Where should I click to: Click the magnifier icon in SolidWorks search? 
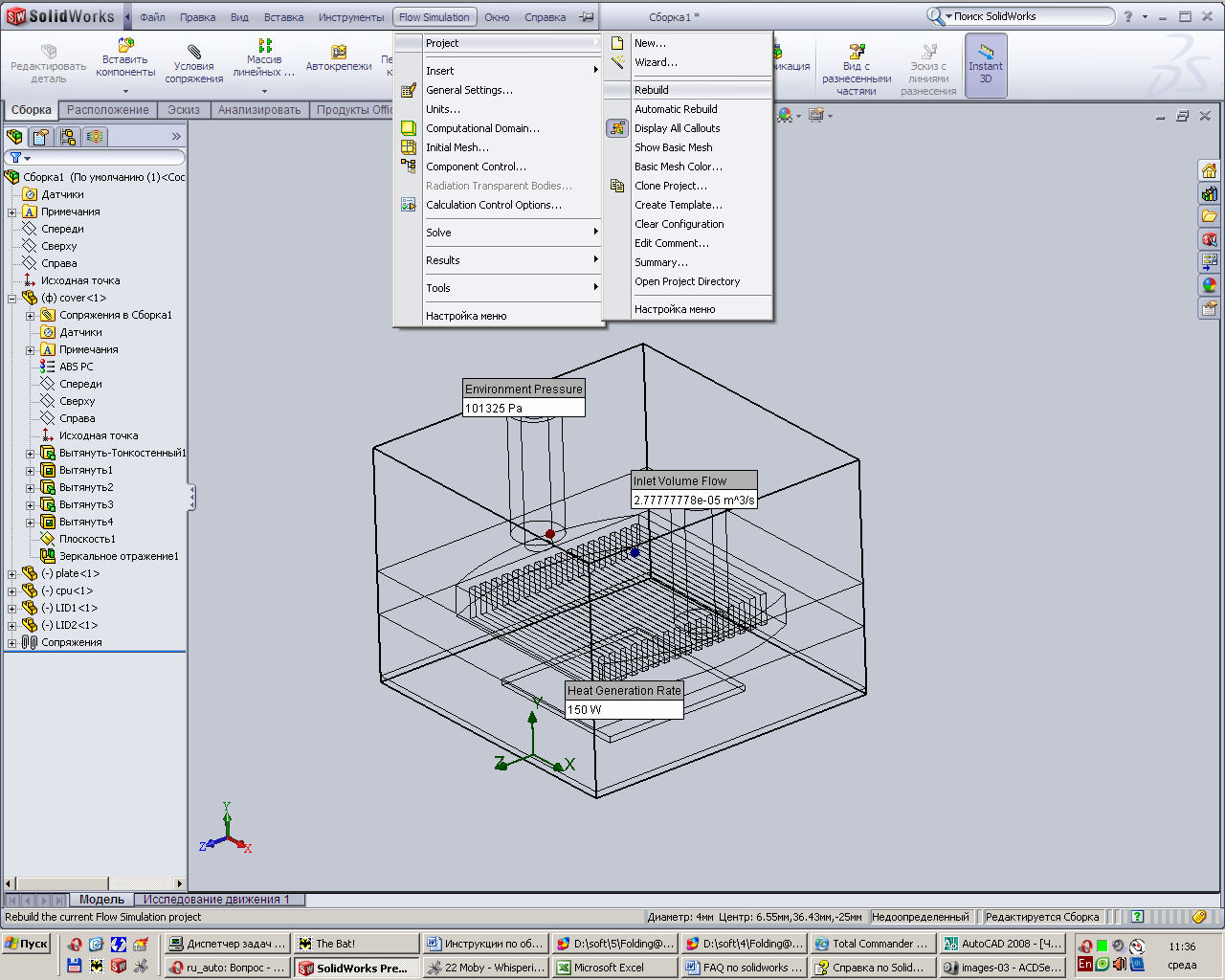tap(935, 16)
